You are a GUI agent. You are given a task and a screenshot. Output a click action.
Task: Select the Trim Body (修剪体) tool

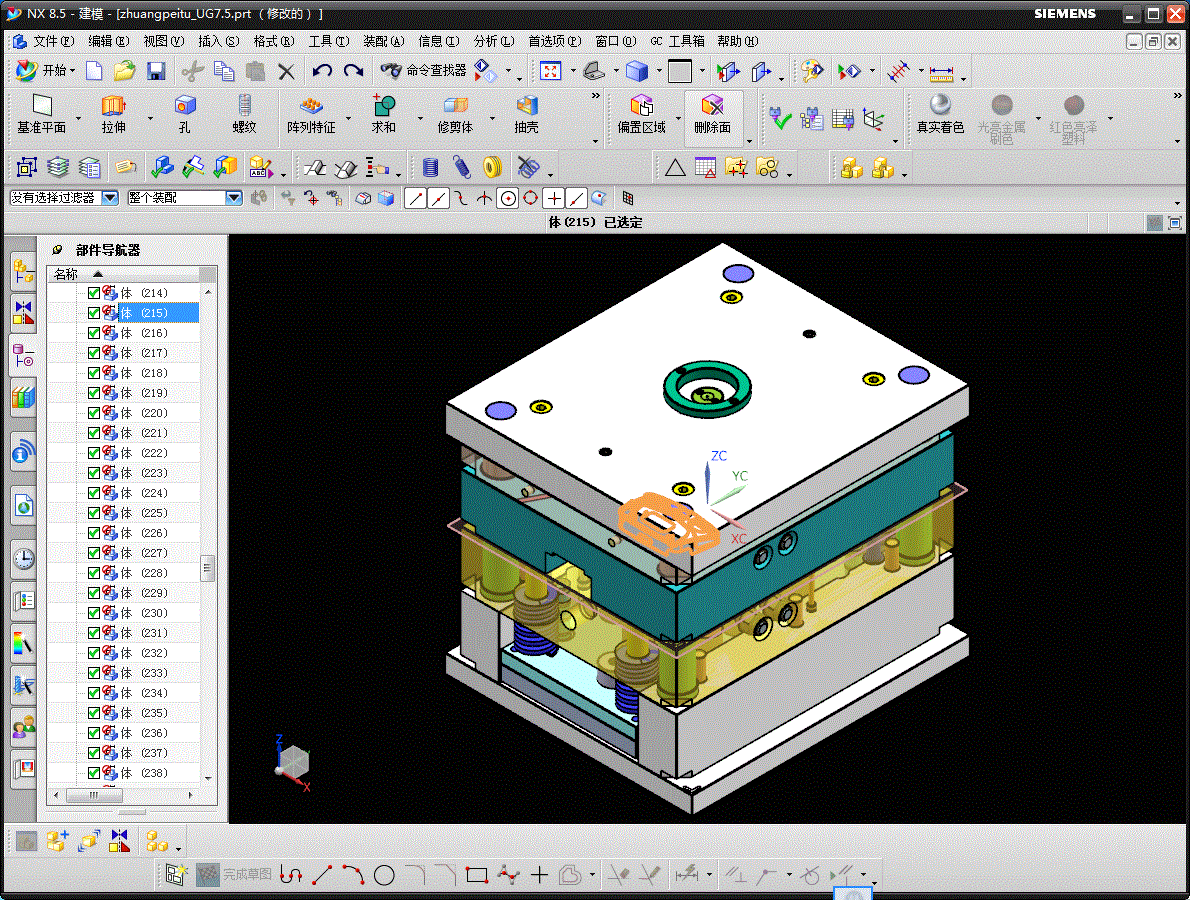pyautogui.click(x=455, y=115)
